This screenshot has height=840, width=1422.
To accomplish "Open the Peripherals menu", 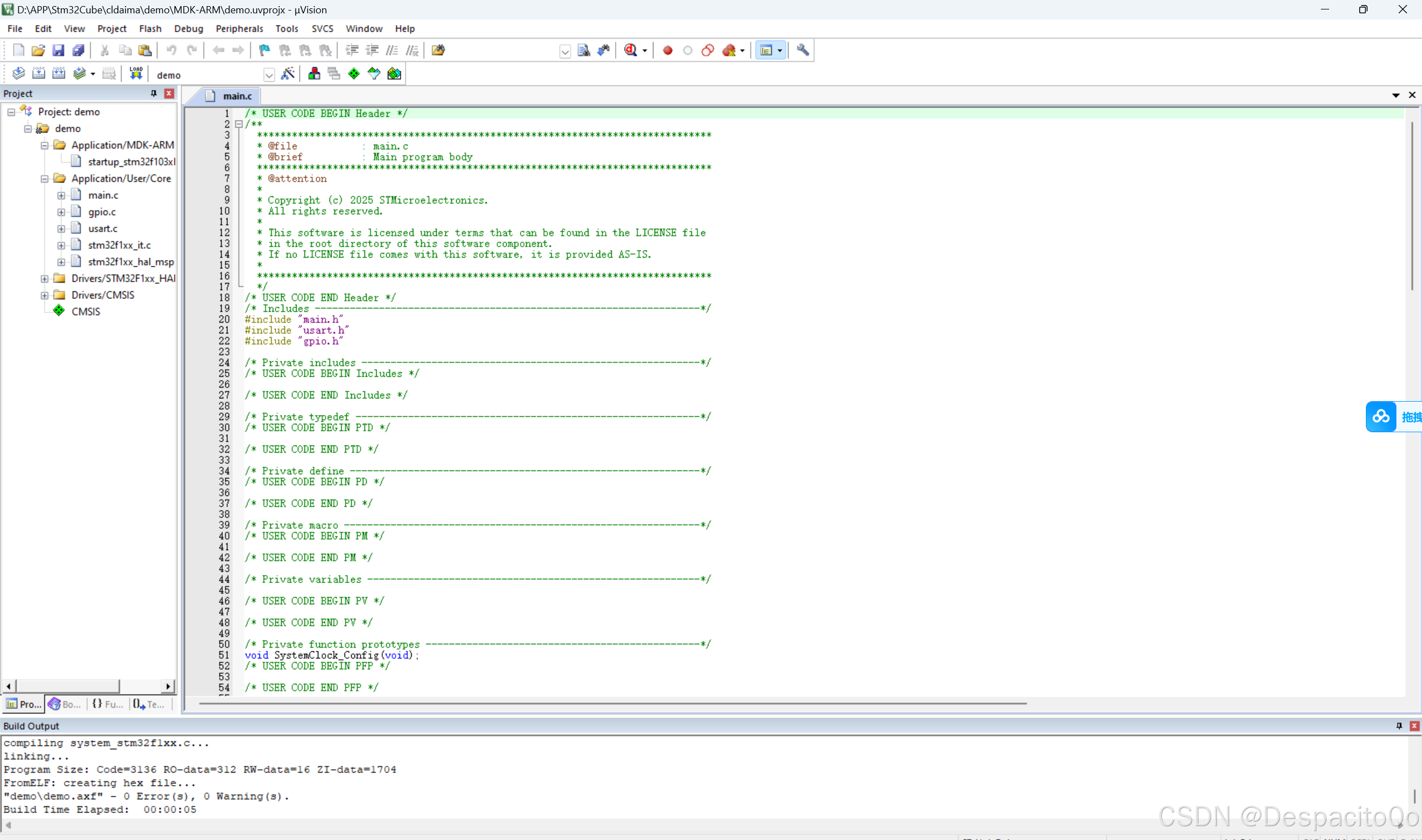I will tap(239, 28).
